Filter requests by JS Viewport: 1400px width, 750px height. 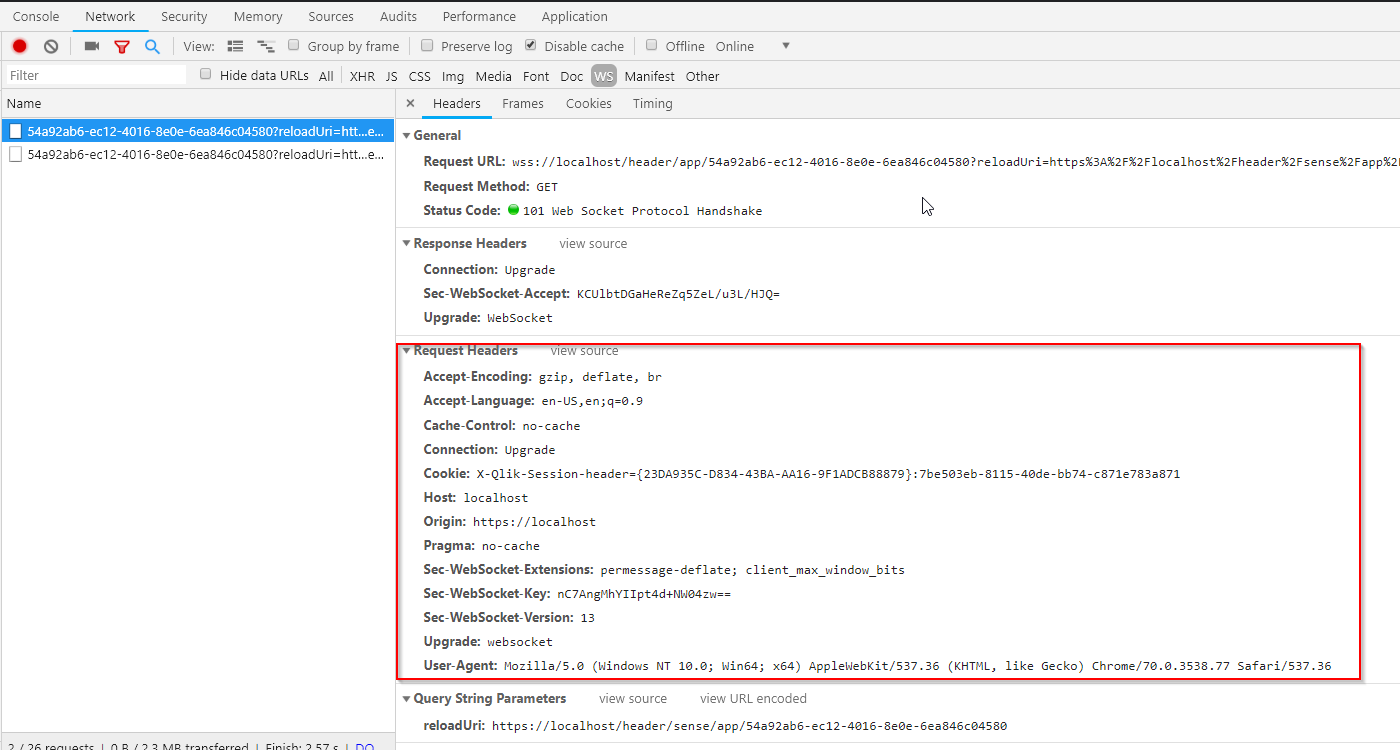[x=391, y=76]
